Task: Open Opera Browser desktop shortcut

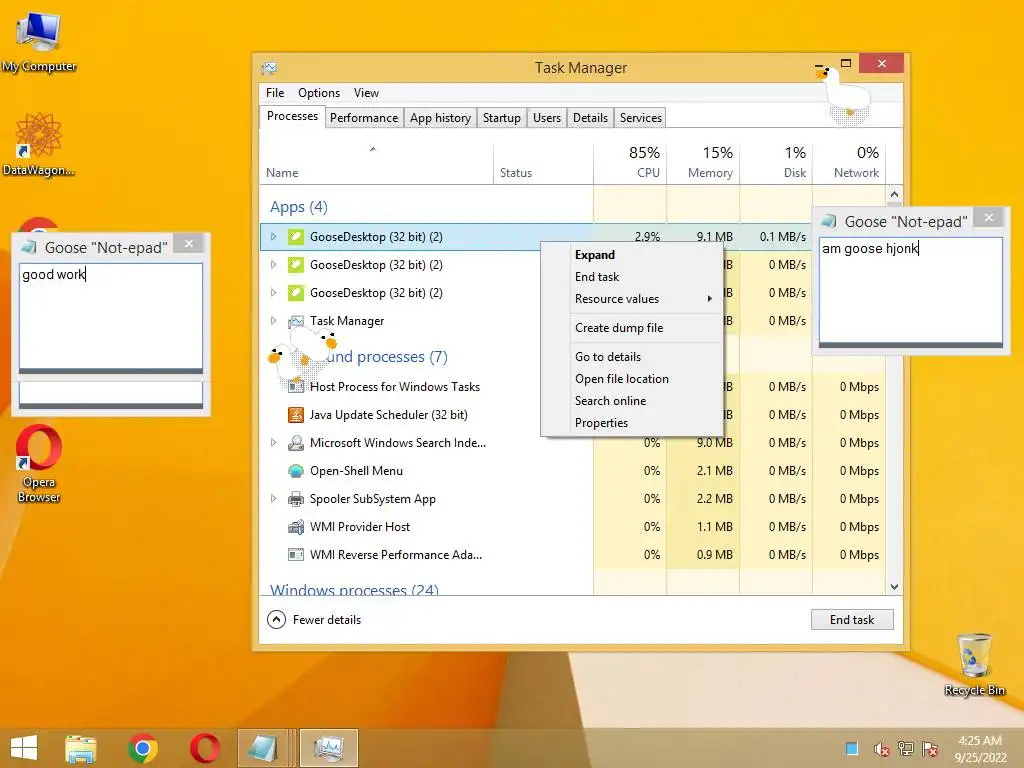Action: tap(39, 464)
